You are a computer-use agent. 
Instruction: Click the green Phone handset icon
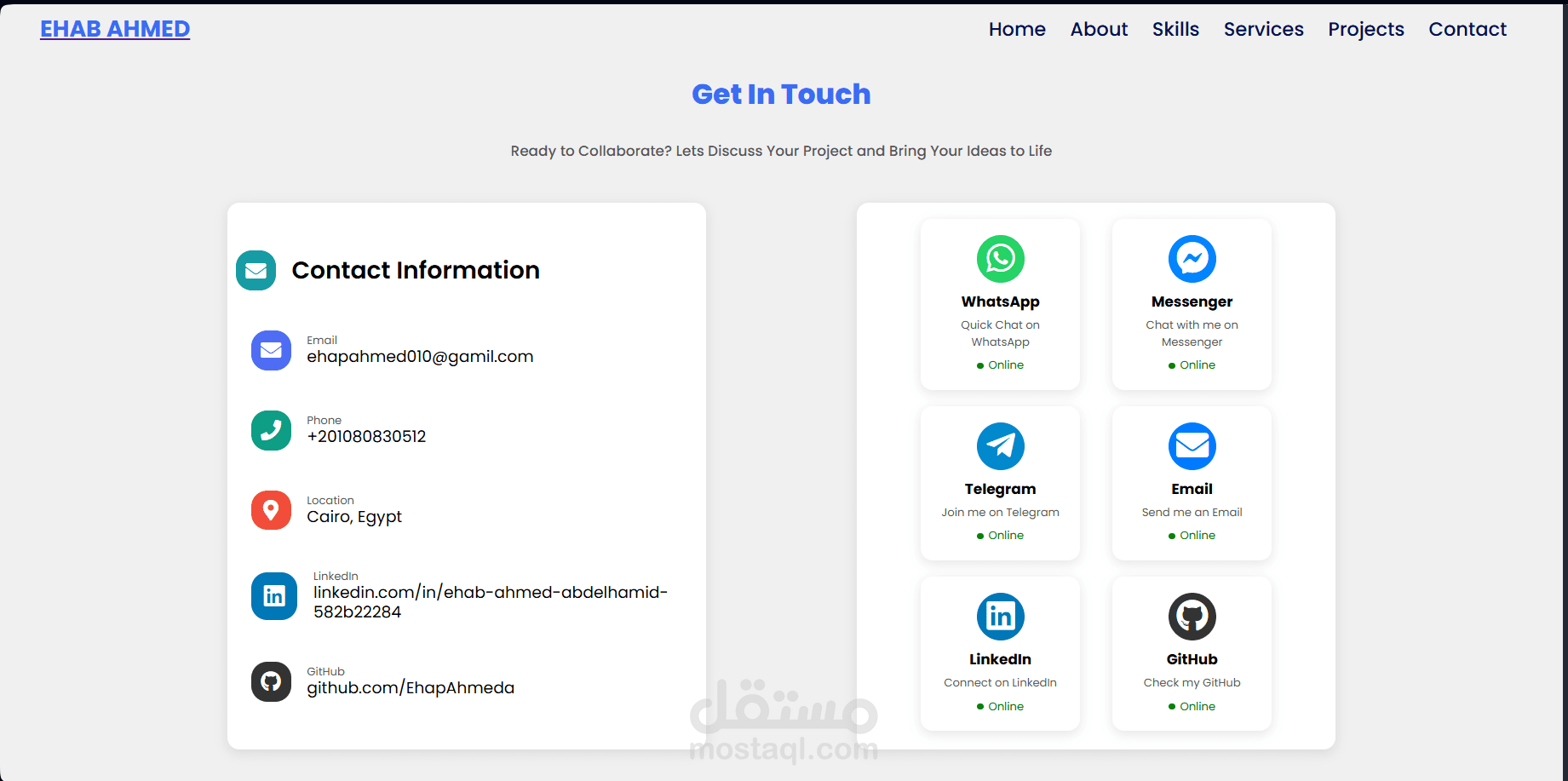271,430
